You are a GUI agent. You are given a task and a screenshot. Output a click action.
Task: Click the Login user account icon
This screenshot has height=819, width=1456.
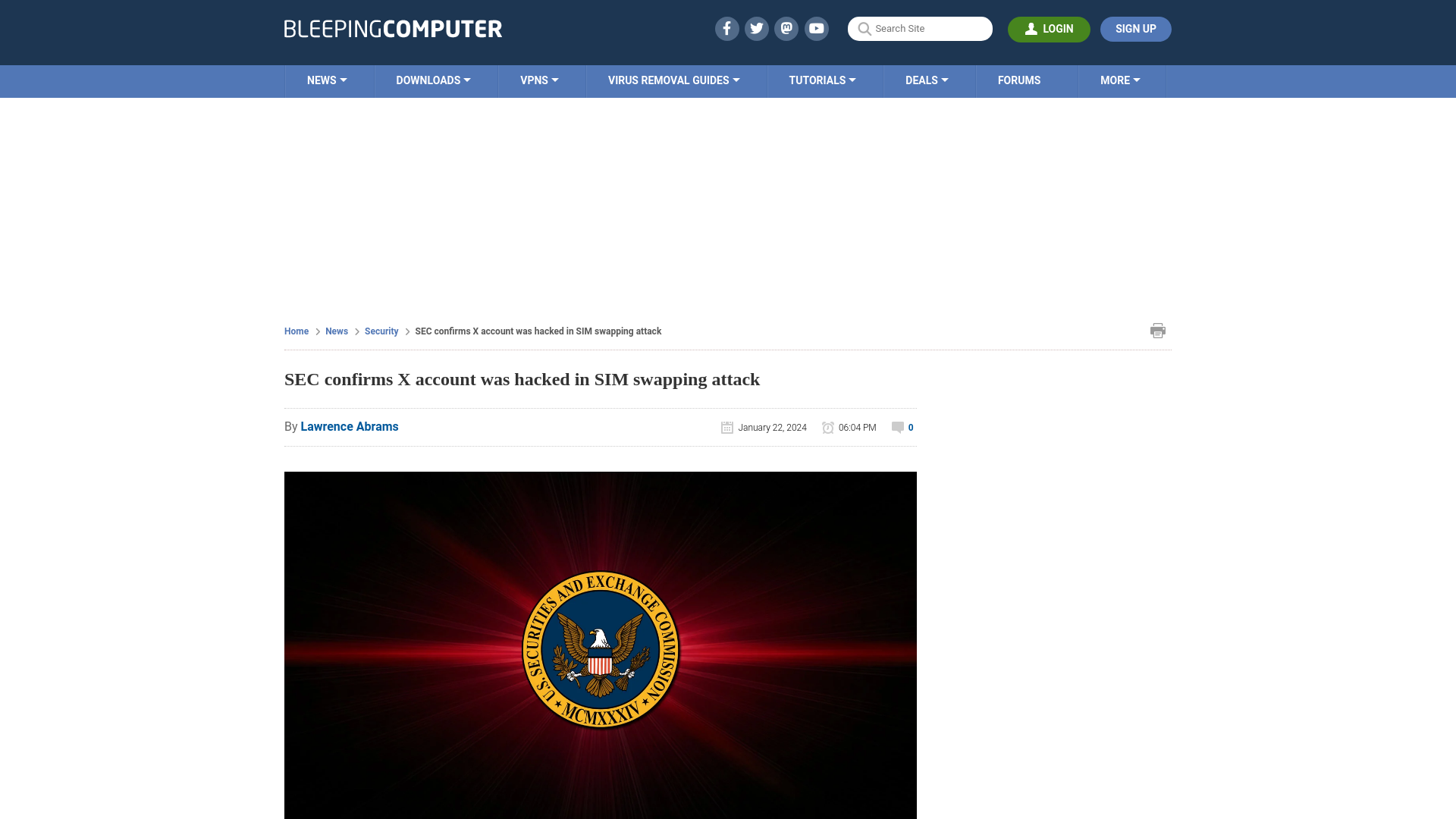(x=1031, y=29)
